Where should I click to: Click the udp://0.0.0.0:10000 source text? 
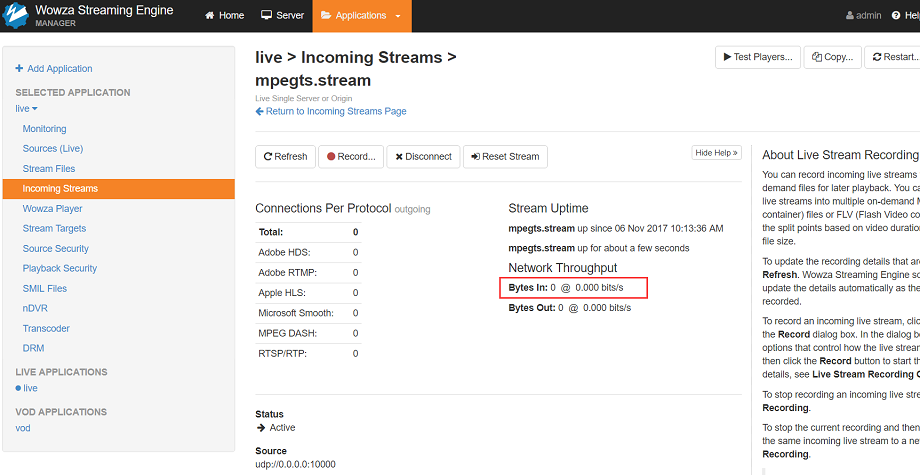point(295,464)
